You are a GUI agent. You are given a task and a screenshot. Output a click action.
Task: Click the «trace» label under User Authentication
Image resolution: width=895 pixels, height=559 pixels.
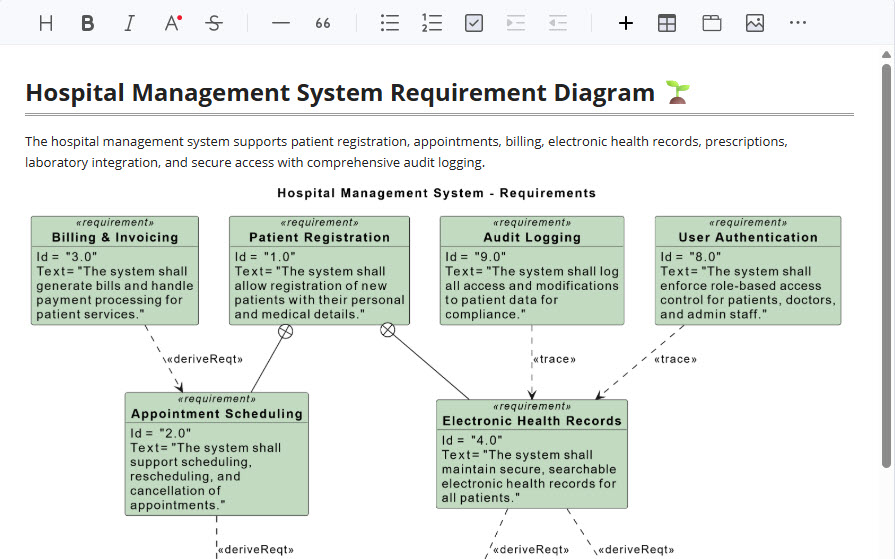coord(675,359)
